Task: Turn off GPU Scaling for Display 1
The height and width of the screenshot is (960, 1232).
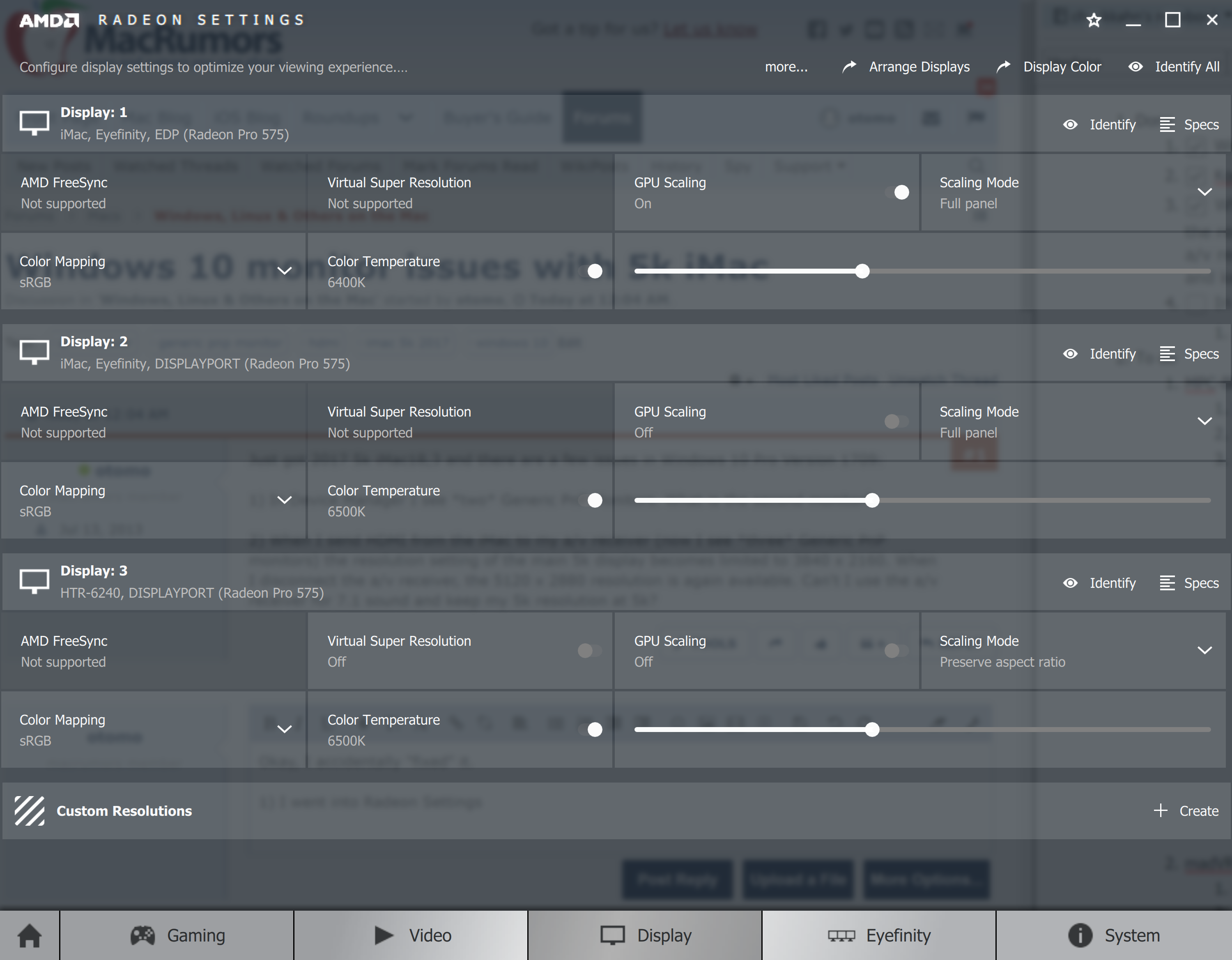Action: coord(897,192)
